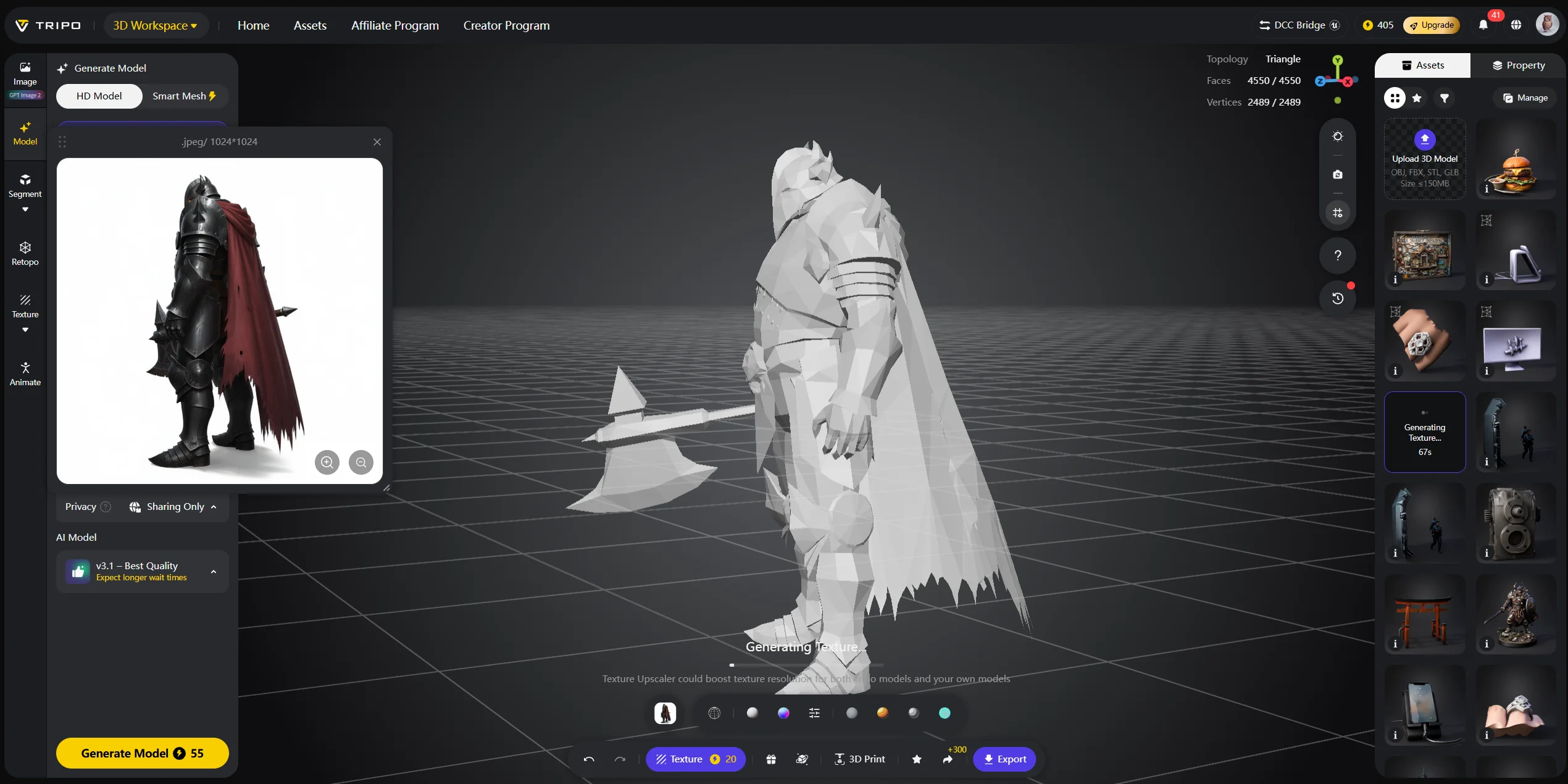
Task: Open DCC Bridge
Action: (1299, 25)
